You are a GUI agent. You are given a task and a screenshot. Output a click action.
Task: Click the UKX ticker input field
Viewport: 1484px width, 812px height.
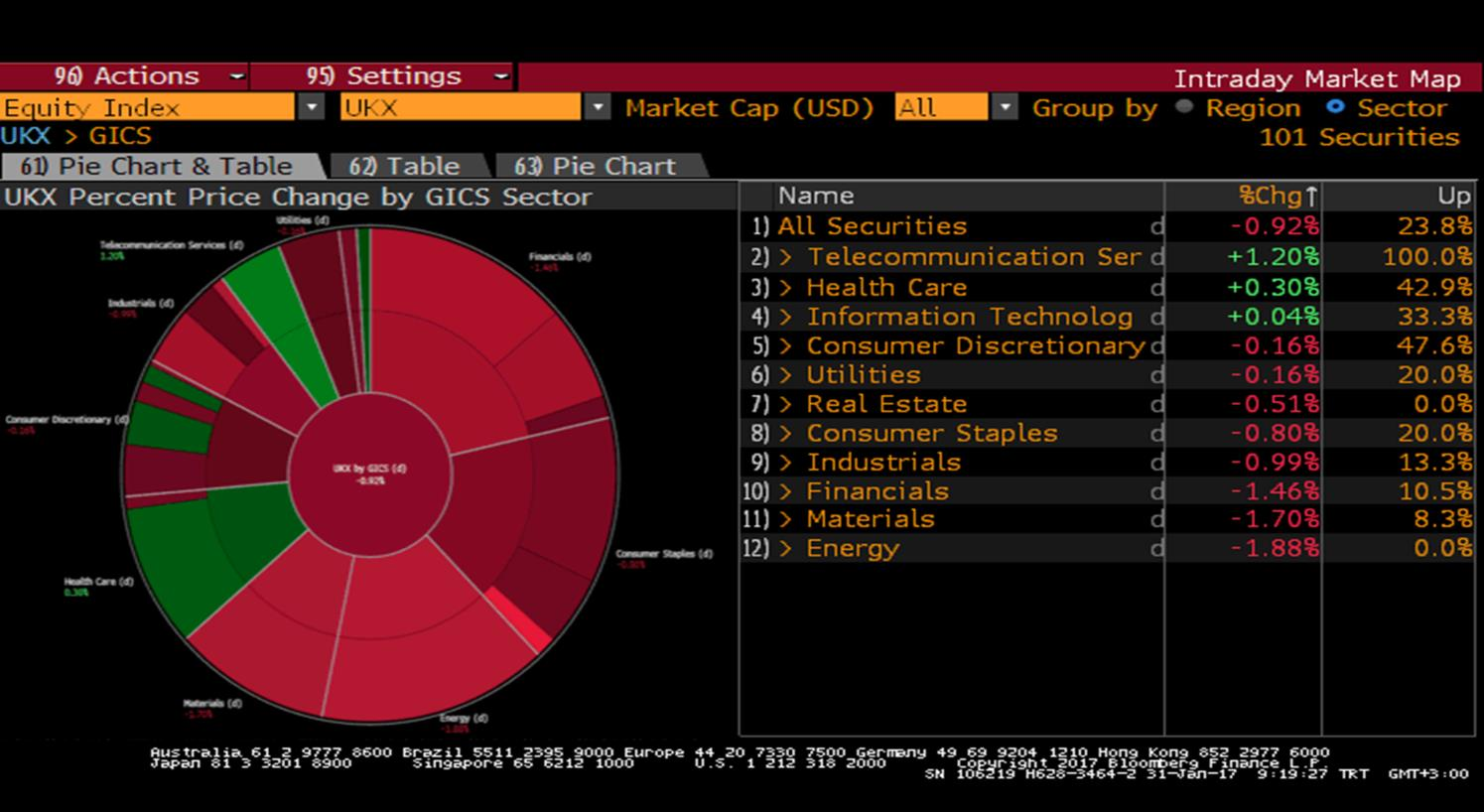[x=461, y=107]
